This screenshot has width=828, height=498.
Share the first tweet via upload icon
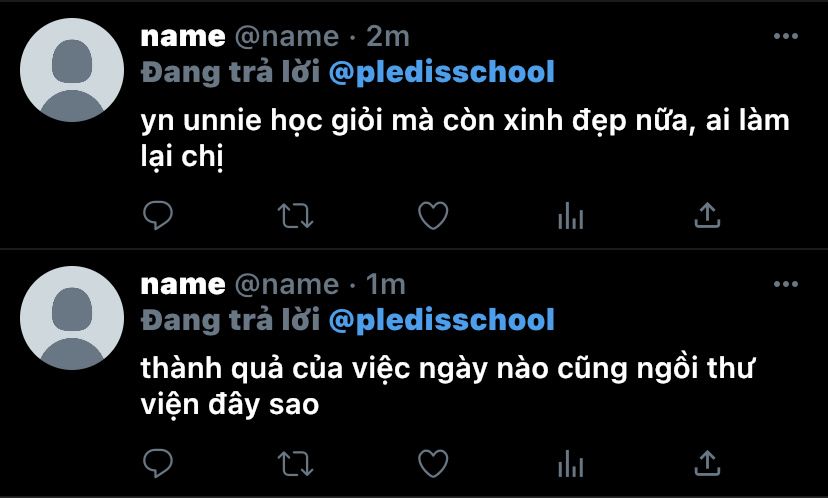[707, 215]
